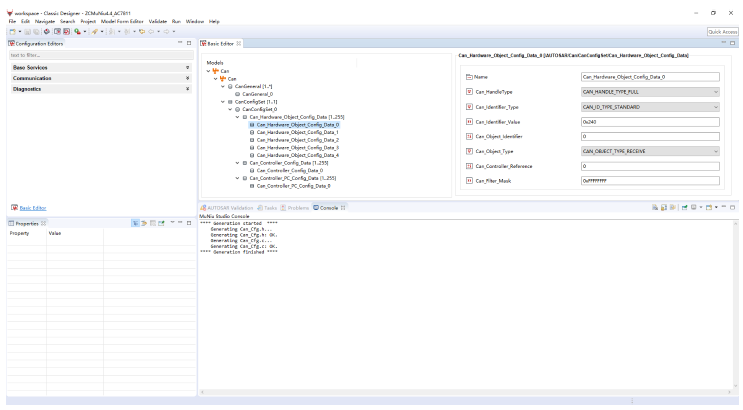Click the Quick Access field
The height and width of the screenshot is (410, 743).
722,32
